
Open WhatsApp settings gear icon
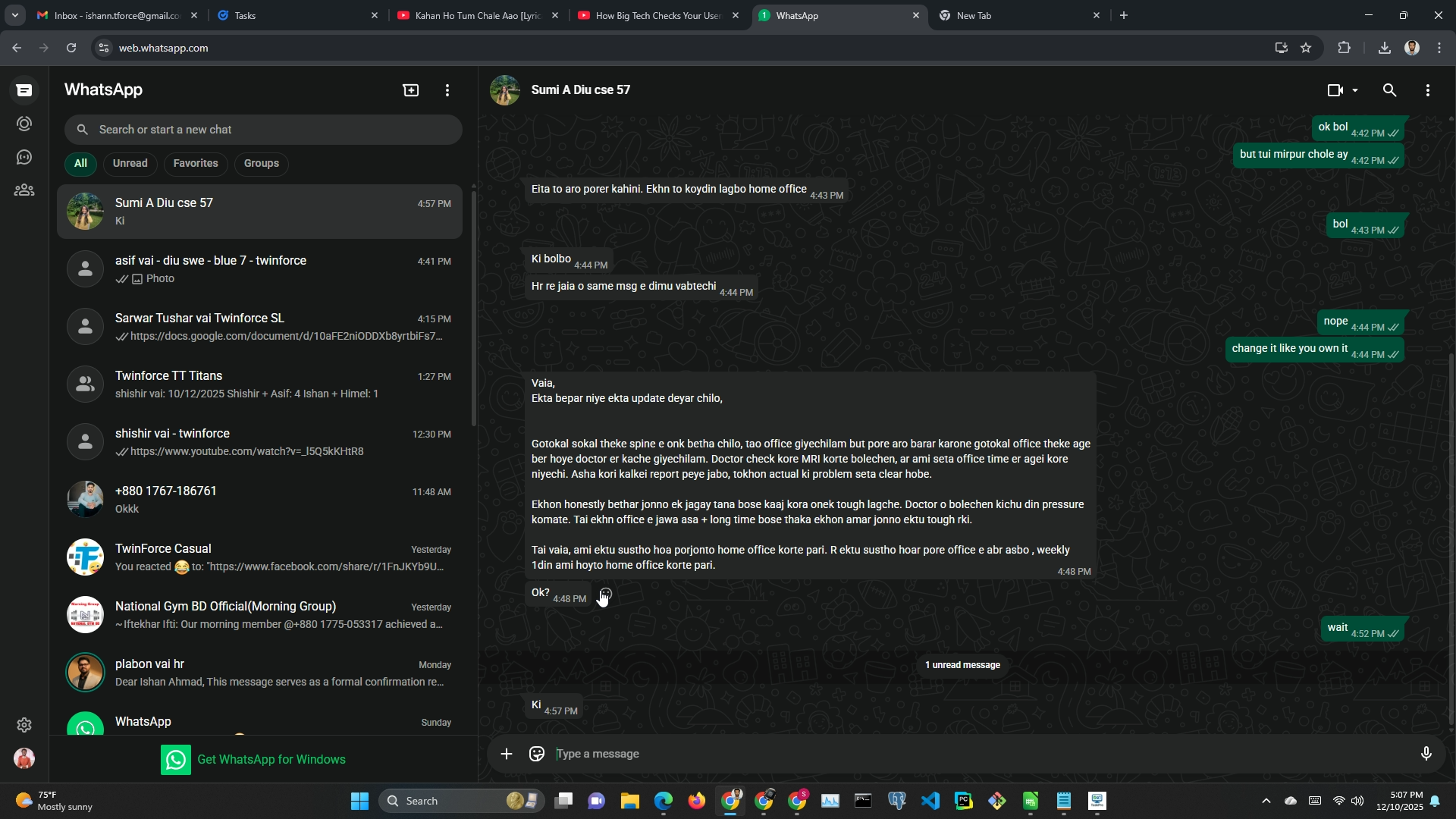[x=24, y=725]
